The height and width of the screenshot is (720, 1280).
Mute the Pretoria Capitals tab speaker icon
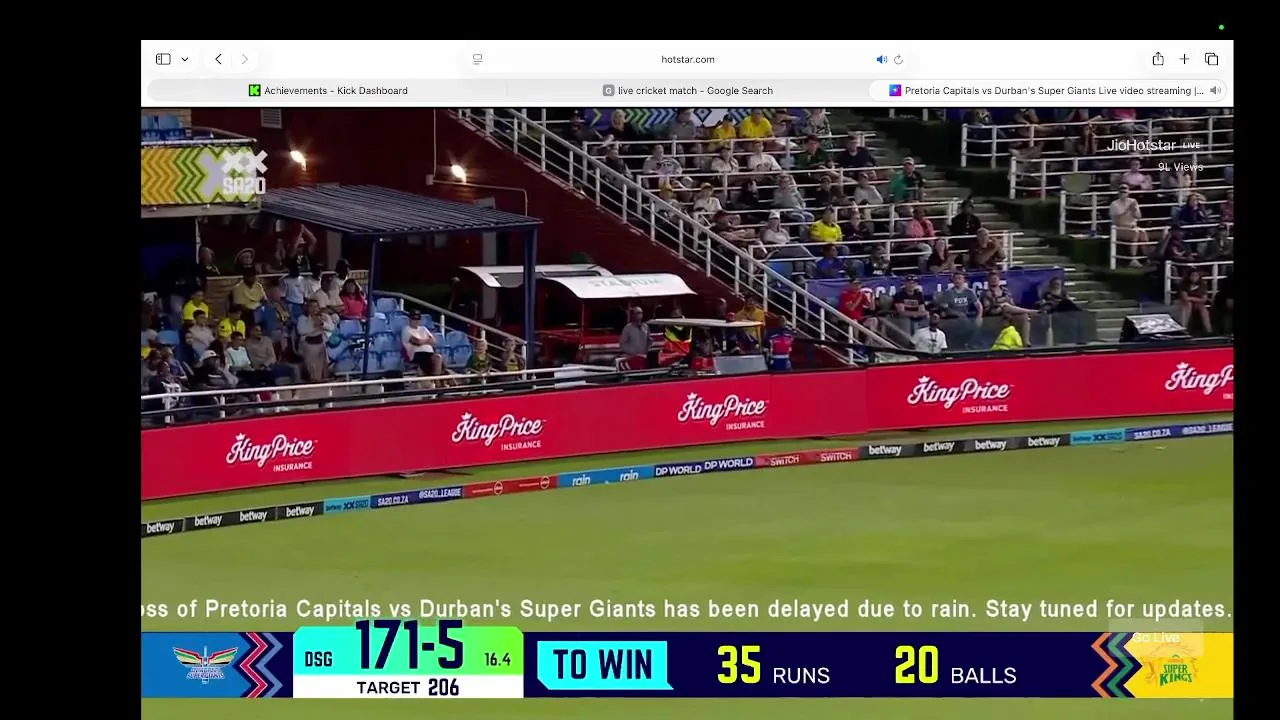[x=1215, y=90]
